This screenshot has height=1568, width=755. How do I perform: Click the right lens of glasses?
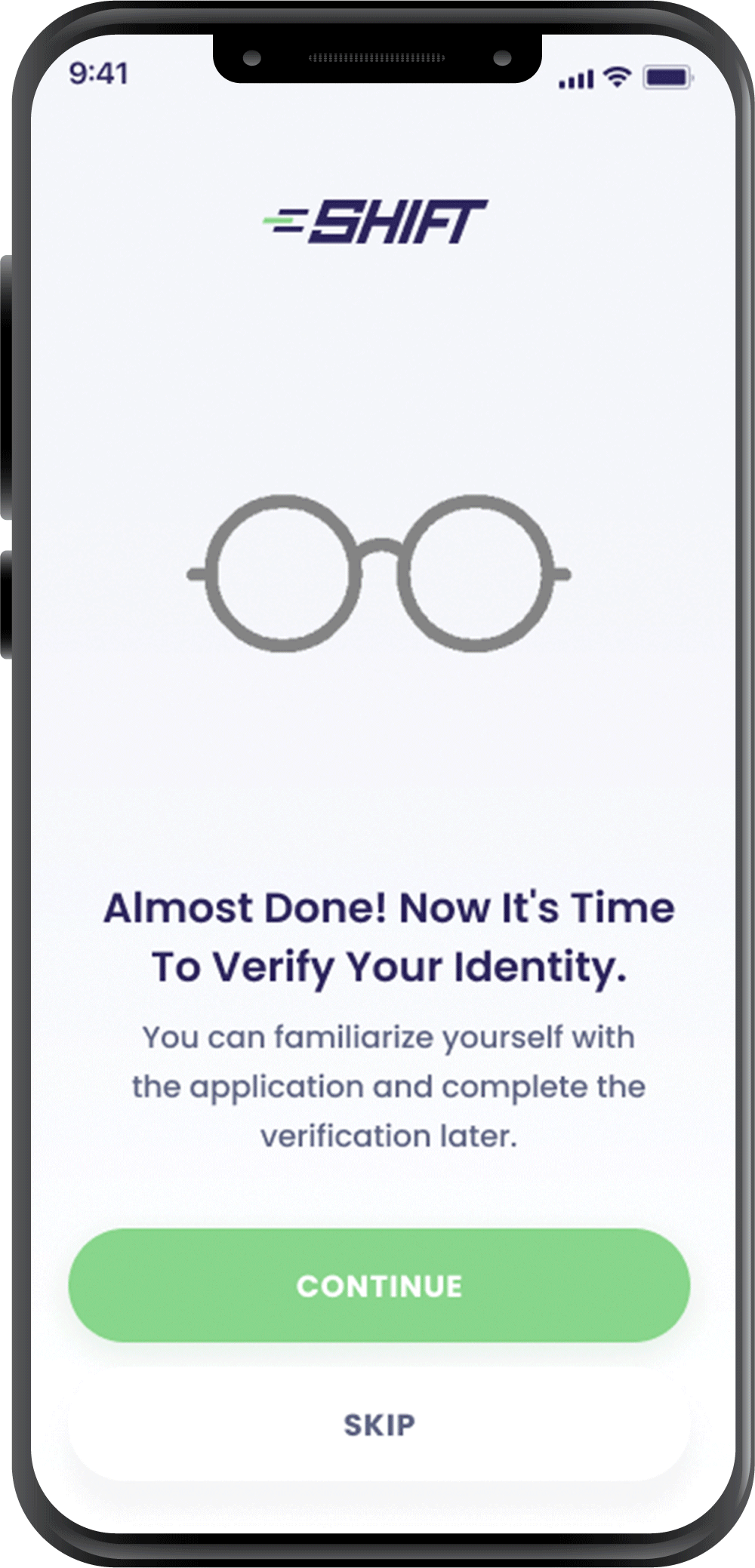(476, 573)
